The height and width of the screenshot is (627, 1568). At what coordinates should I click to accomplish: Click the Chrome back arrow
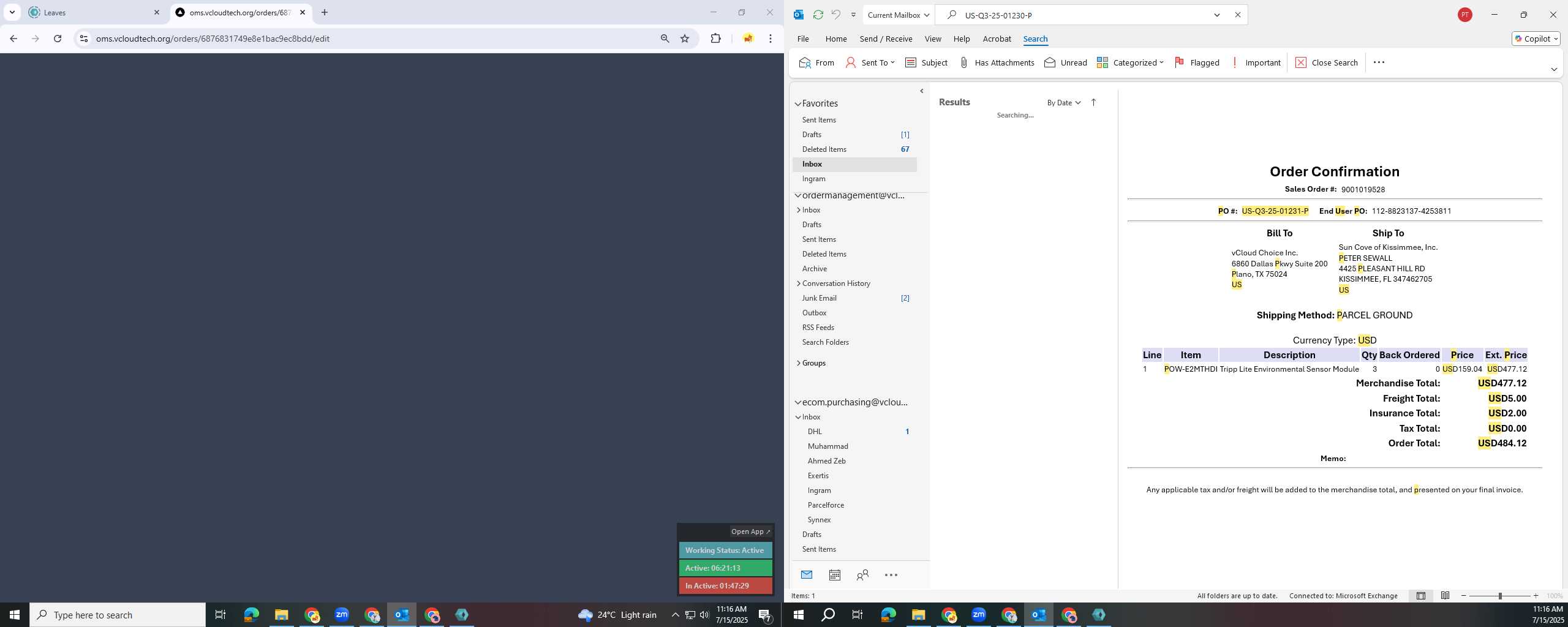13,39
